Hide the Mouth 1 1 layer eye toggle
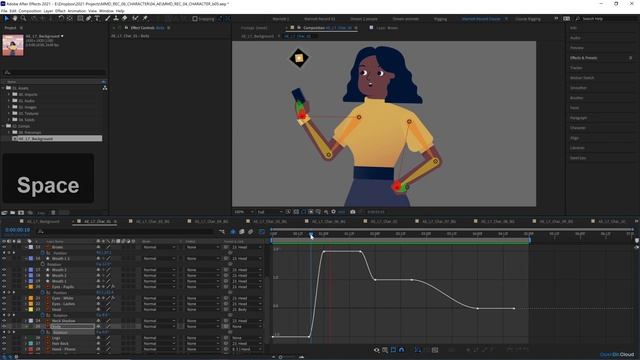The image size is (640, 360). (4, 258)
